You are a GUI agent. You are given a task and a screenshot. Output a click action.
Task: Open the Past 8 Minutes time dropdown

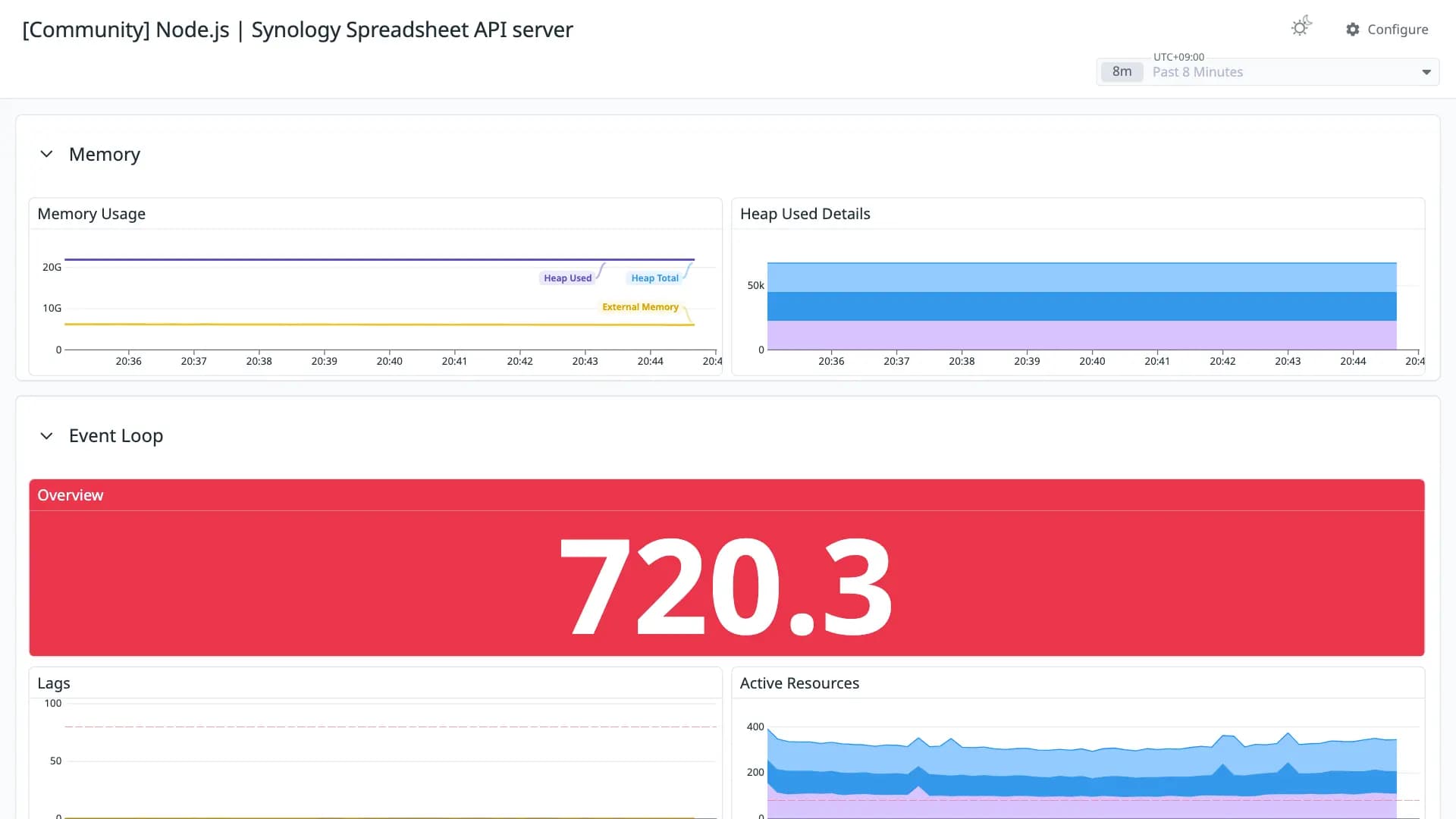1268,72
